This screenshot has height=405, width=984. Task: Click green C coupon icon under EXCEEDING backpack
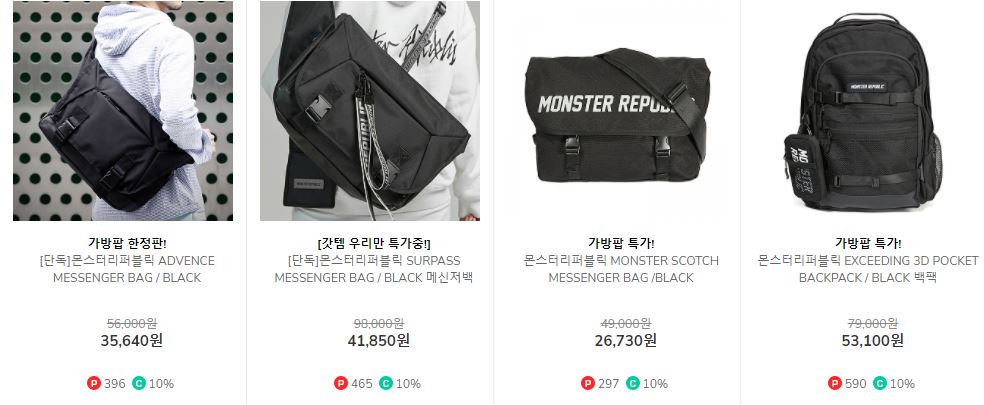coord(880,383)
